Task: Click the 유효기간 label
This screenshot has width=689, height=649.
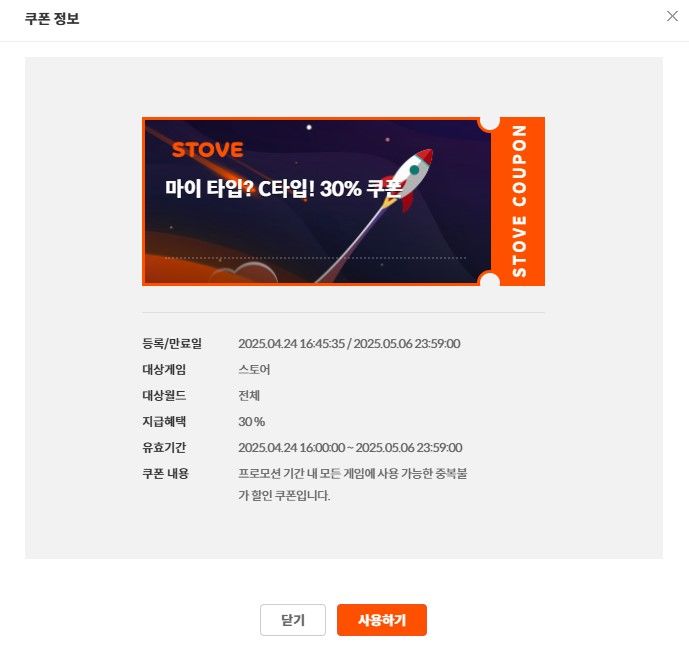Action: 164,447
